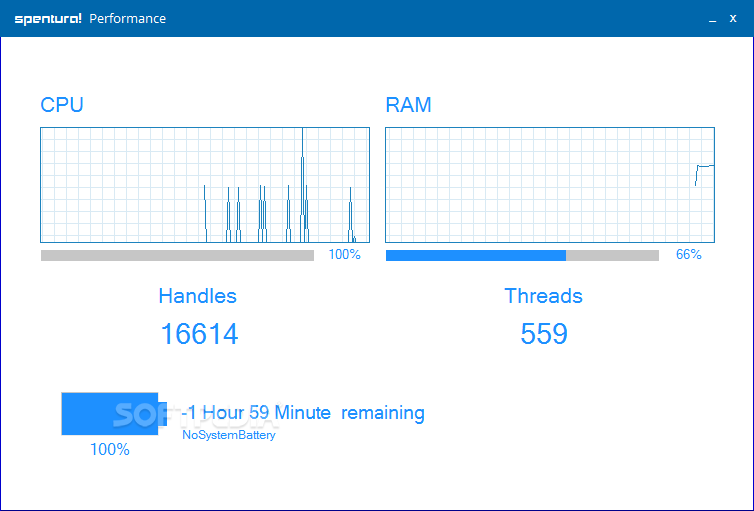The width and height of the screenshot is (754, 511).
Task: Click the CPU 100% value
Action: pos(344,254)
